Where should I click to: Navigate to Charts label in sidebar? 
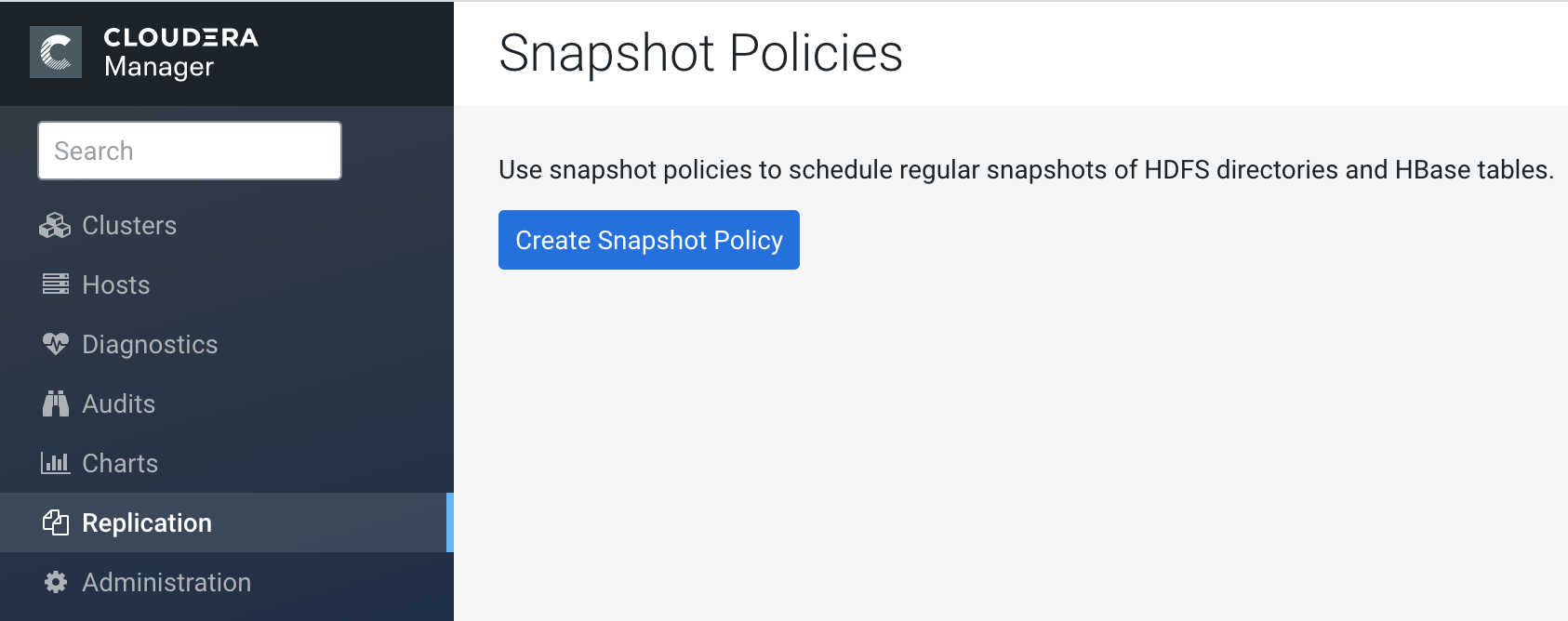[120, 463]
